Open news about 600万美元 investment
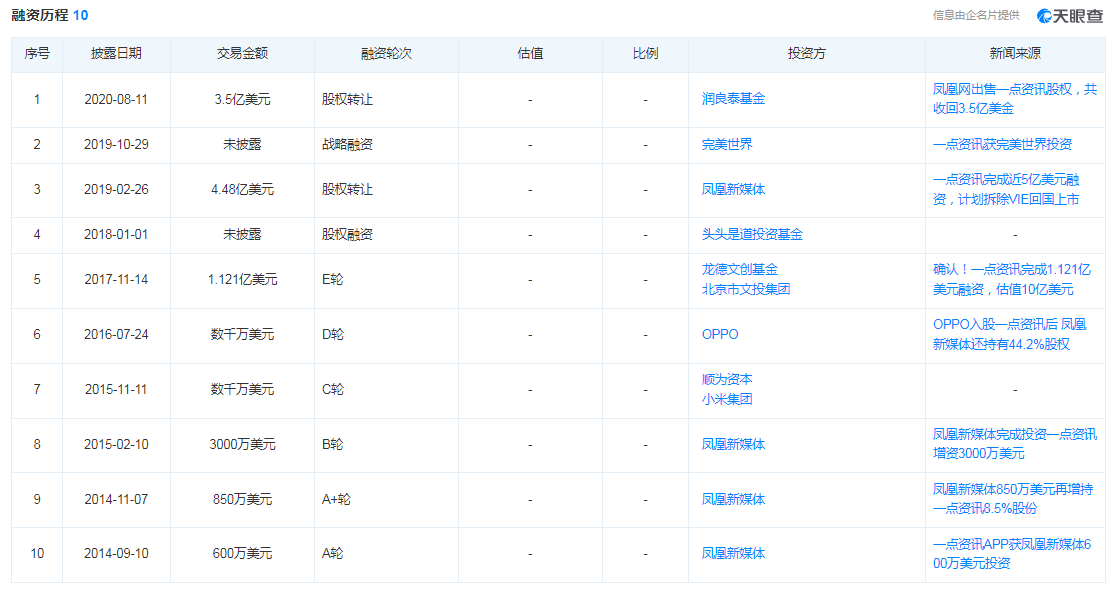Screen dimensions: 1115x598 (1011, 553)
